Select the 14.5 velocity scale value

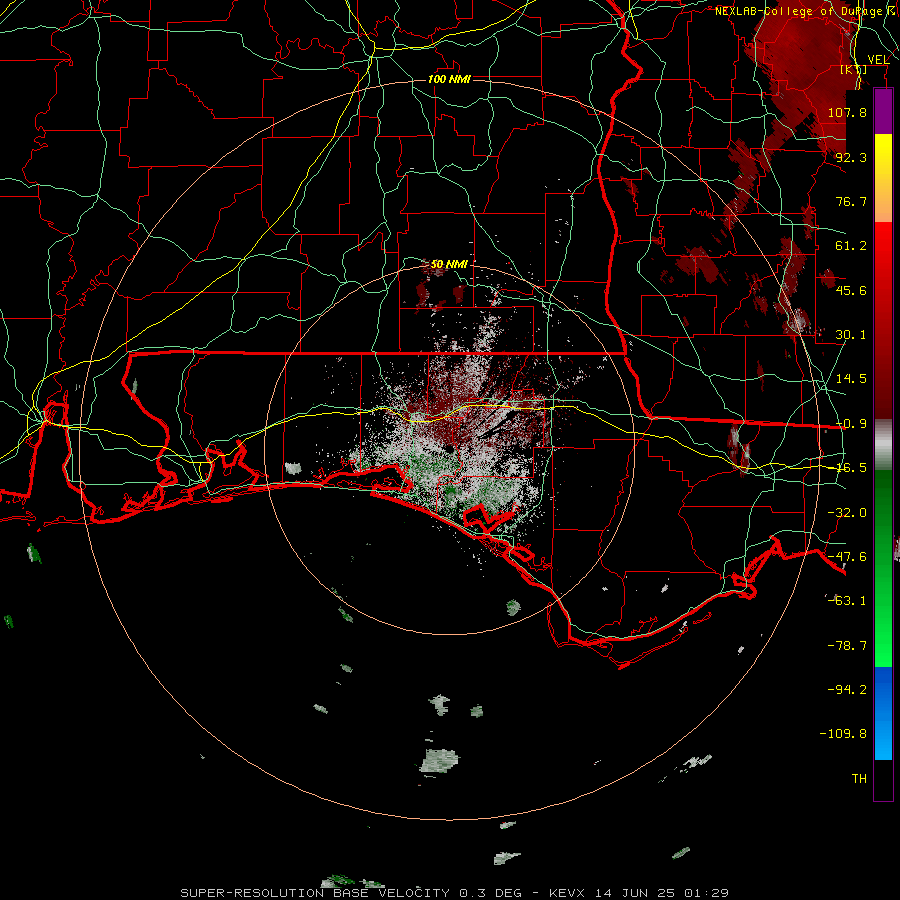click(851, 379)
